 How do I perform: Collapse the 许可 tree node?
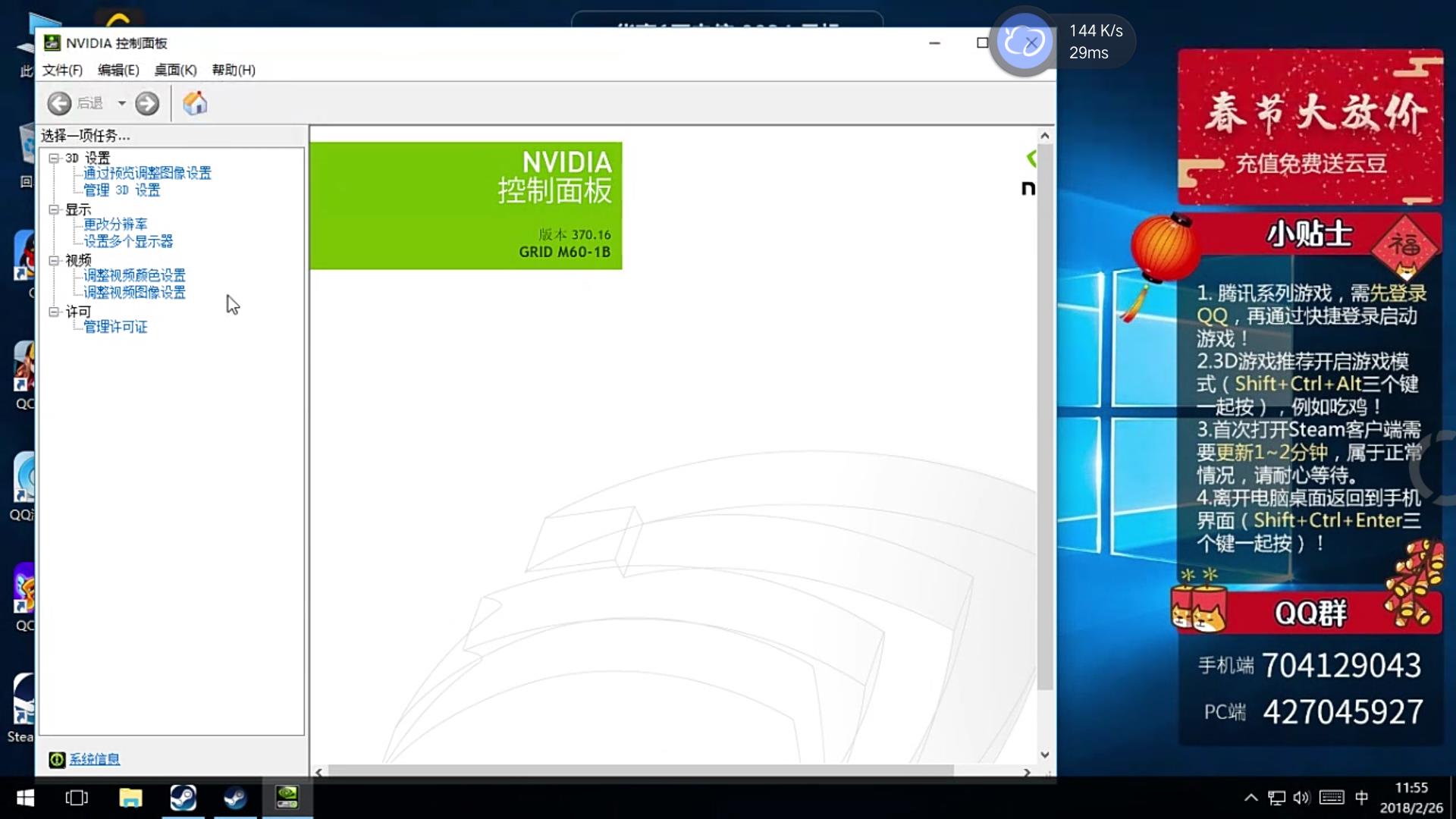54,312
